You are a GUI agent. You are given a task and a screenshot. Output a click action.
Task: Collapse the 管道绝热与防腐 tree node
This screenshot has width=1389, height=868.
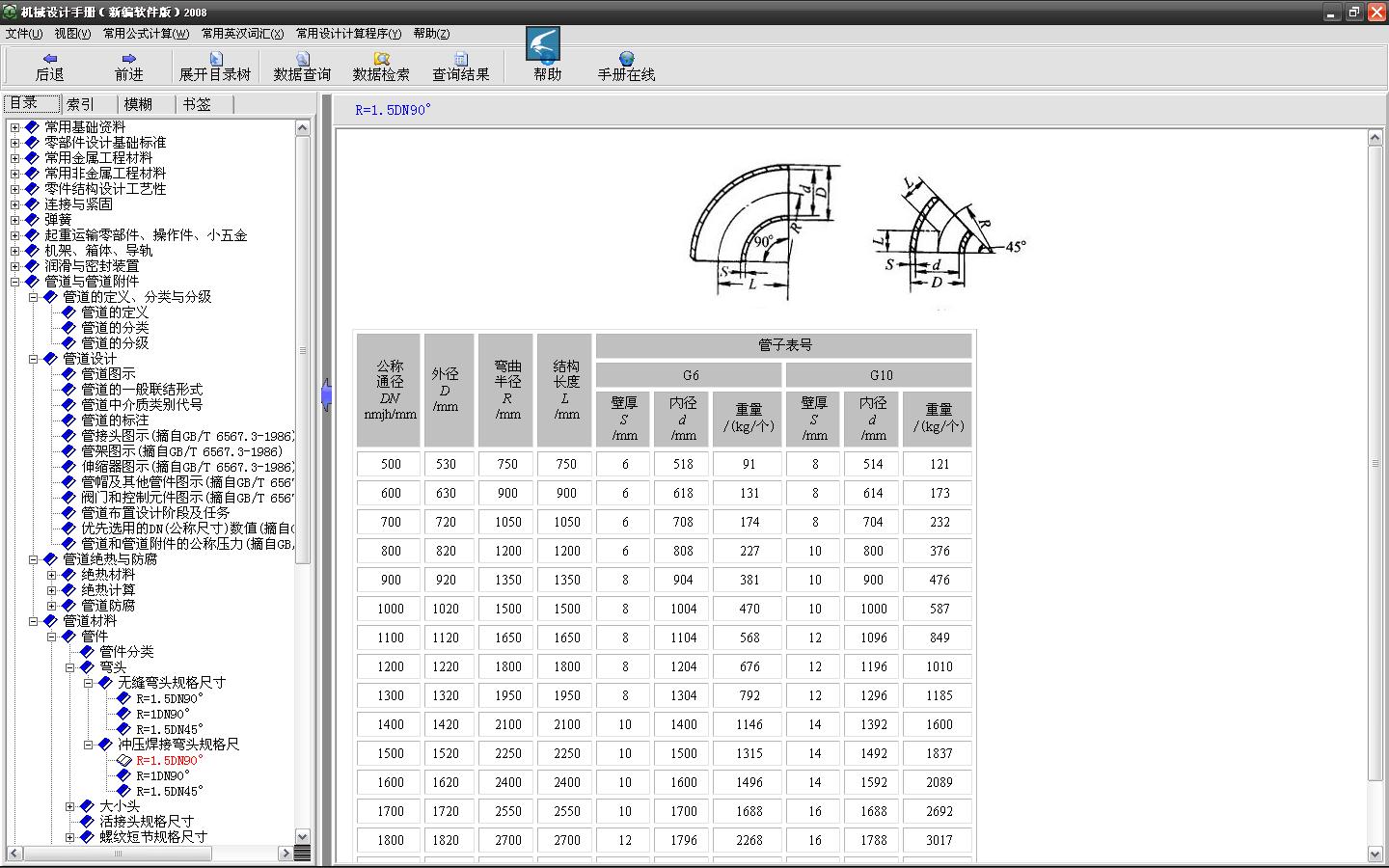tap(33, 559)
